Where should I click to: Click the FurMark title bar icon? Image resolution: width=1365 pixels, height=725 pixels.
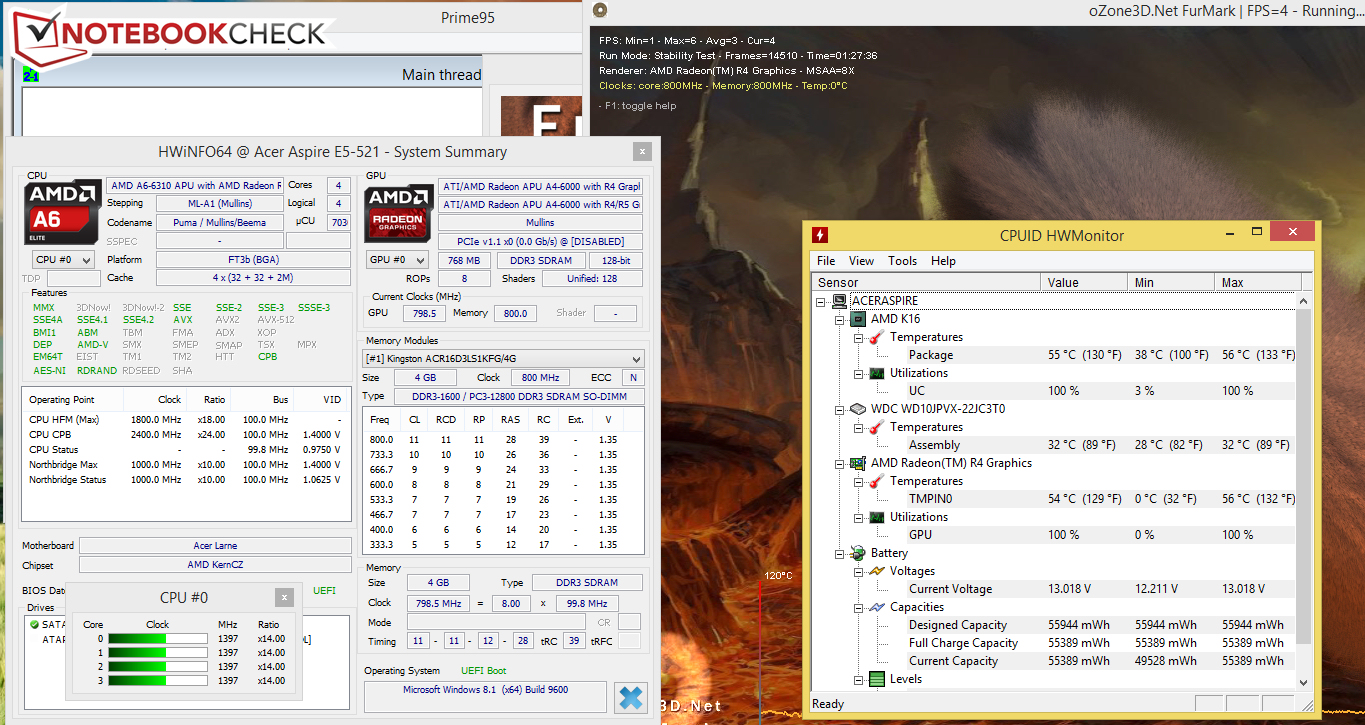[599, 10]
